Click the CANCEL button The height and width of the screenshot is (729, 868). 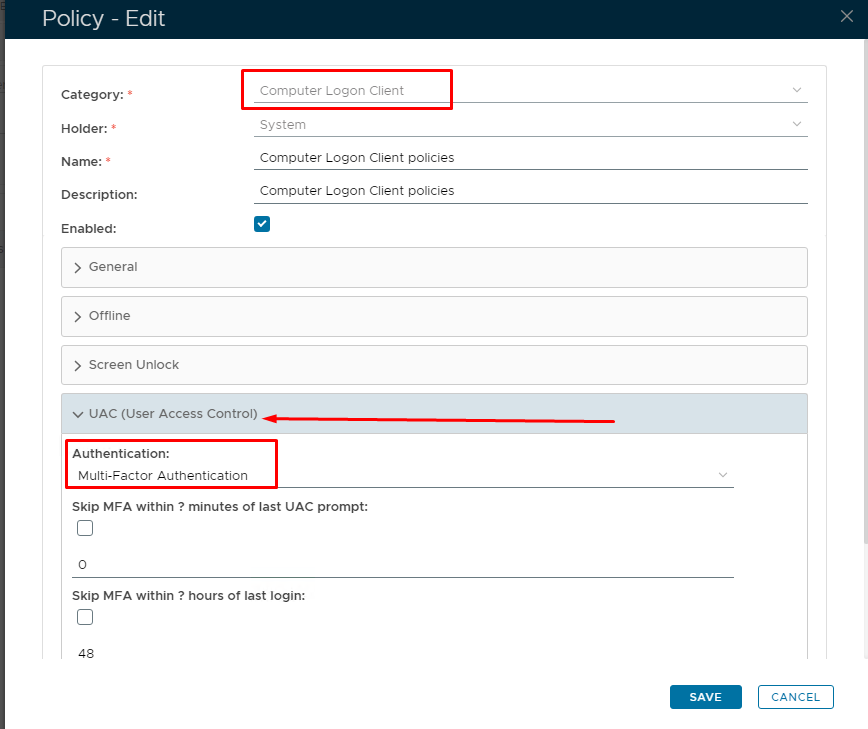[795, 697]
